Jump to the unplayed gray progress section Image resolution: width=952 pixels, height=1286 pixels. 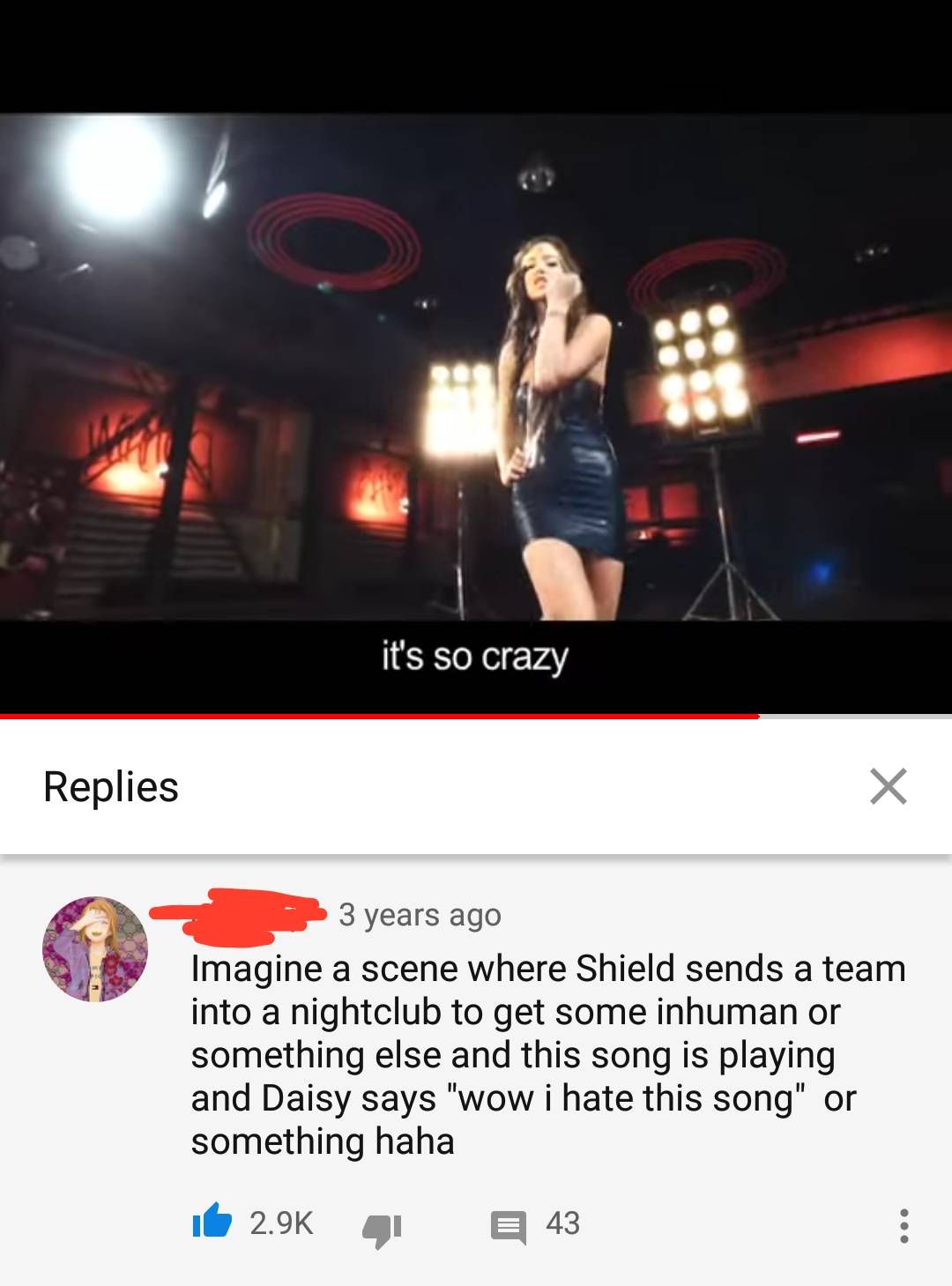point(855,716)
